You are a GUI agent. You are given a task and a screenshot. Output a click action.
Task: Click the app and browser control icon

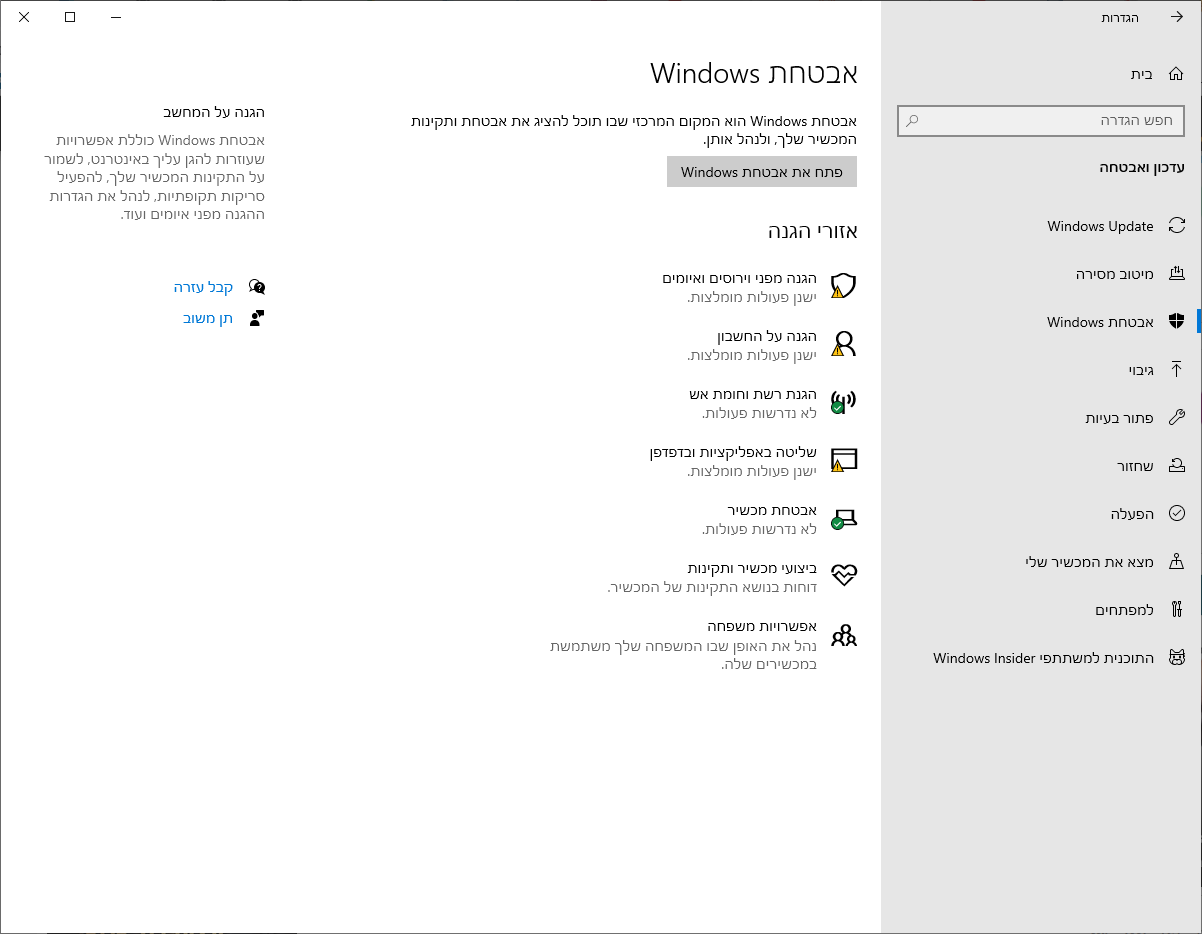(x=844, y=460)
